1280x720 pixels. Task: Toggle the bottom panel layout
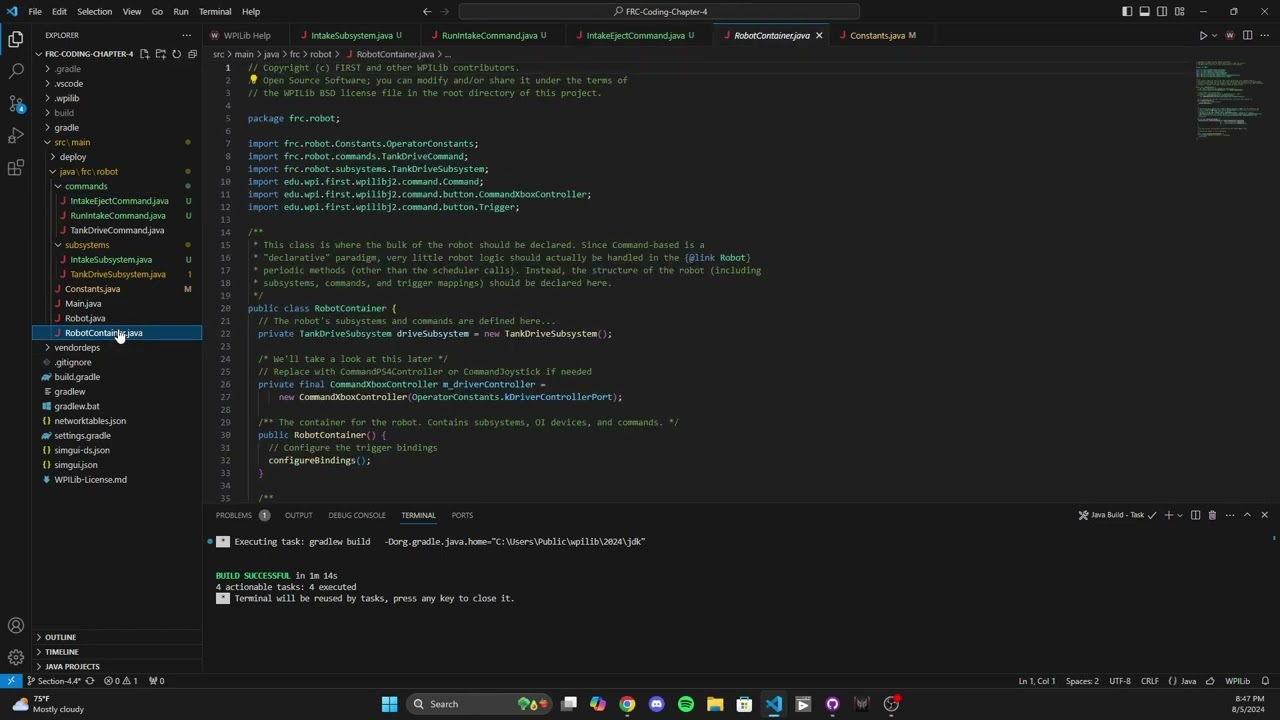[x=1144, y=12]
